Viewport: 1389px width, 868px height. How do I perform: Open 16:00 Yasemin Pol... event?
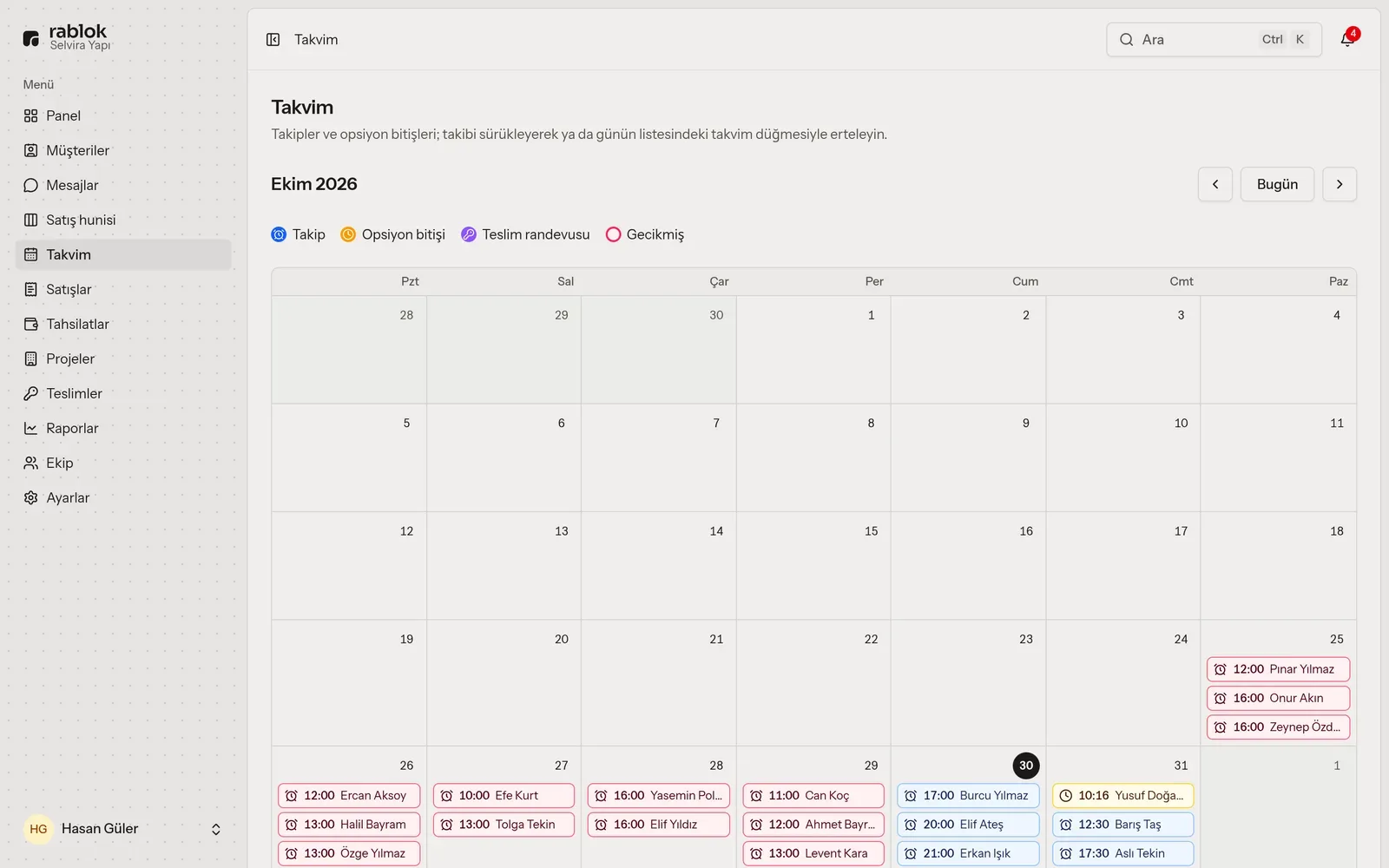point(659,795)
